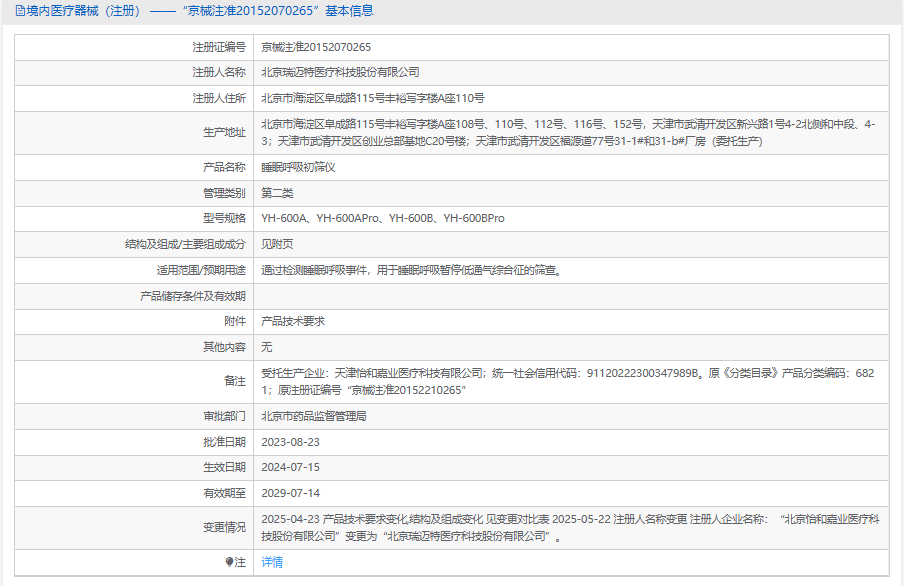Click the 批准日期 label
Screen dimensions: 904x586
tap(224, 442)
